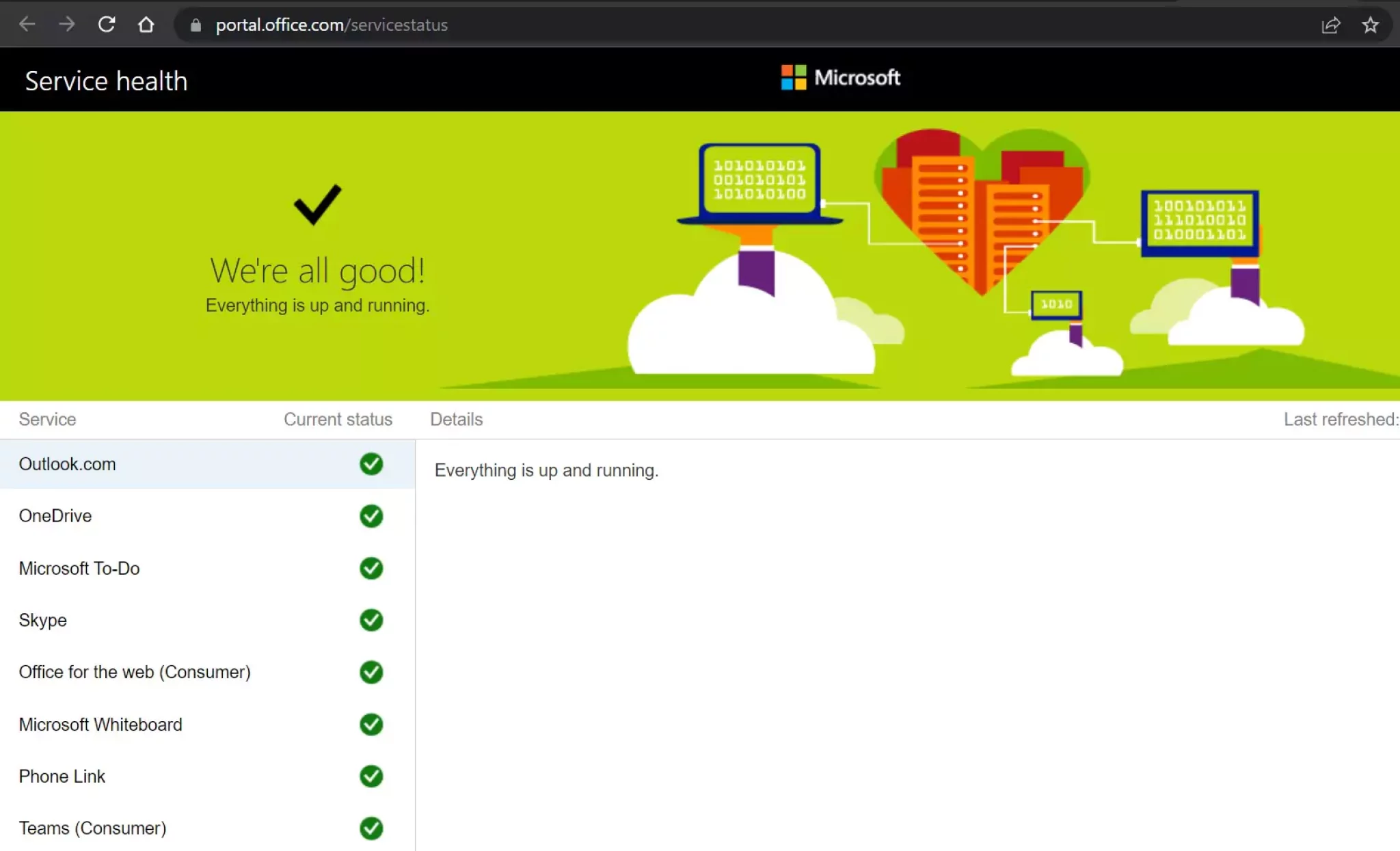Go forward in browser history
The height and width of the screenshot is (851, 1400).
66,25
